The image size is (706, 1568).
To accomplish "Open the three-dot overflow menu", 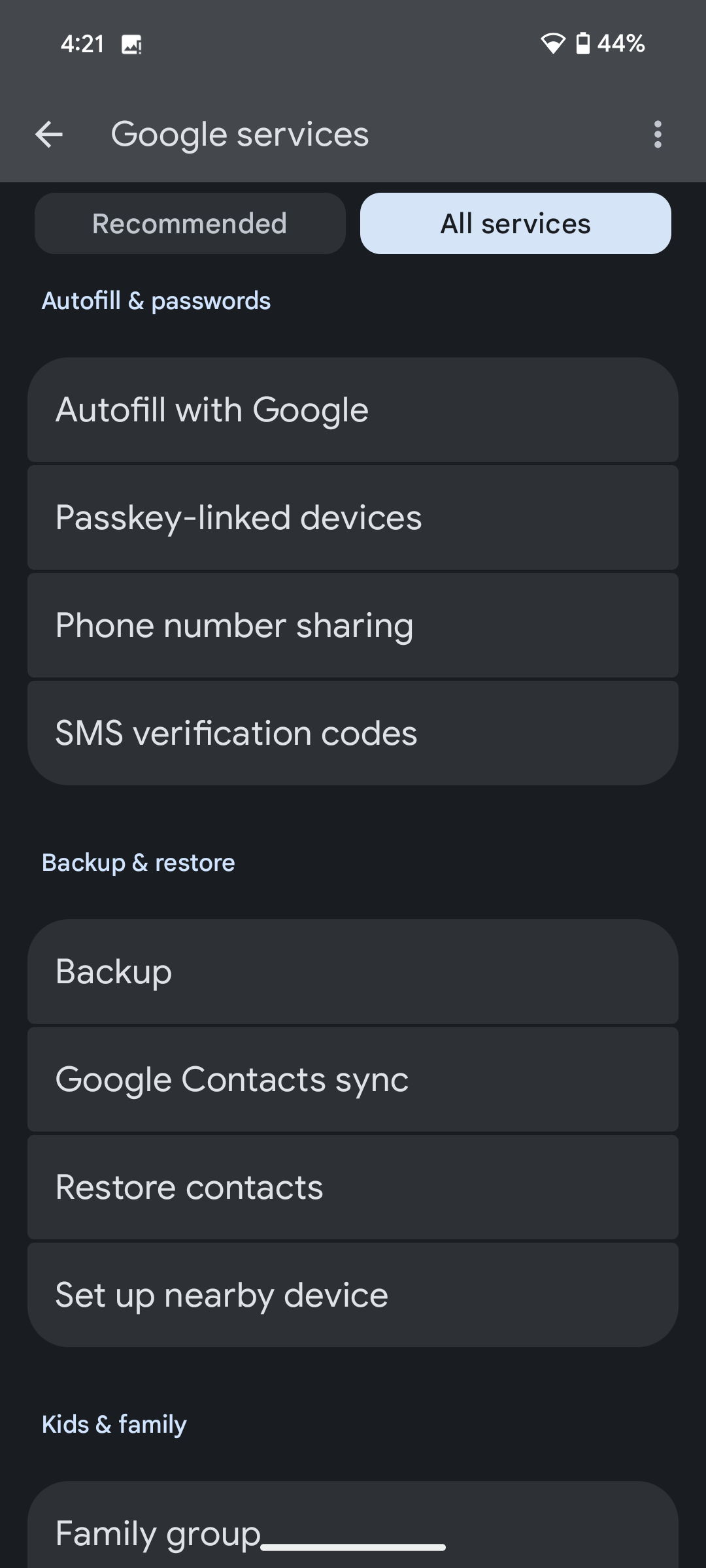I will click(658, 135).
